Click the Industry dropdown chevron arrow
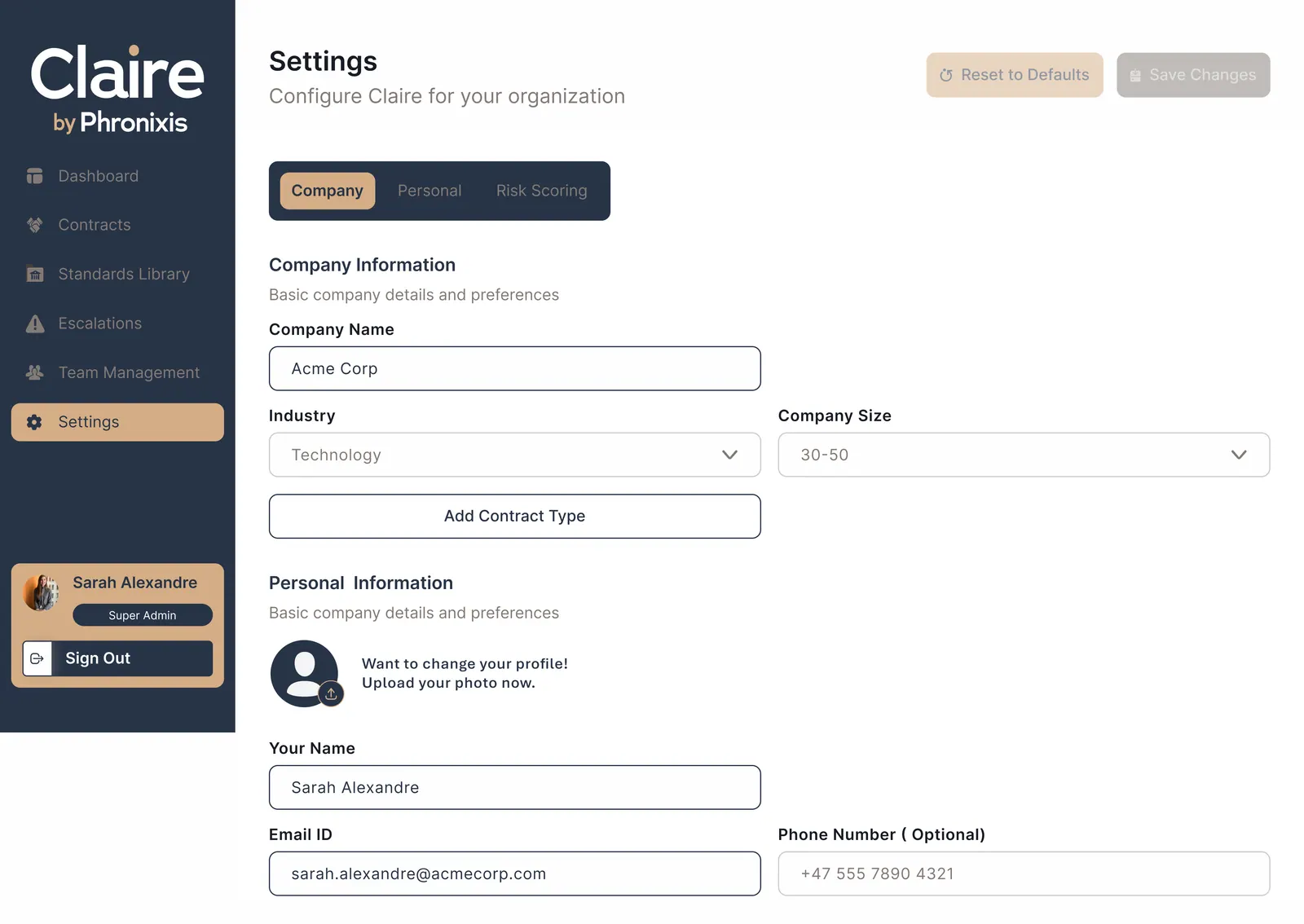 click(x=729, y=455)
